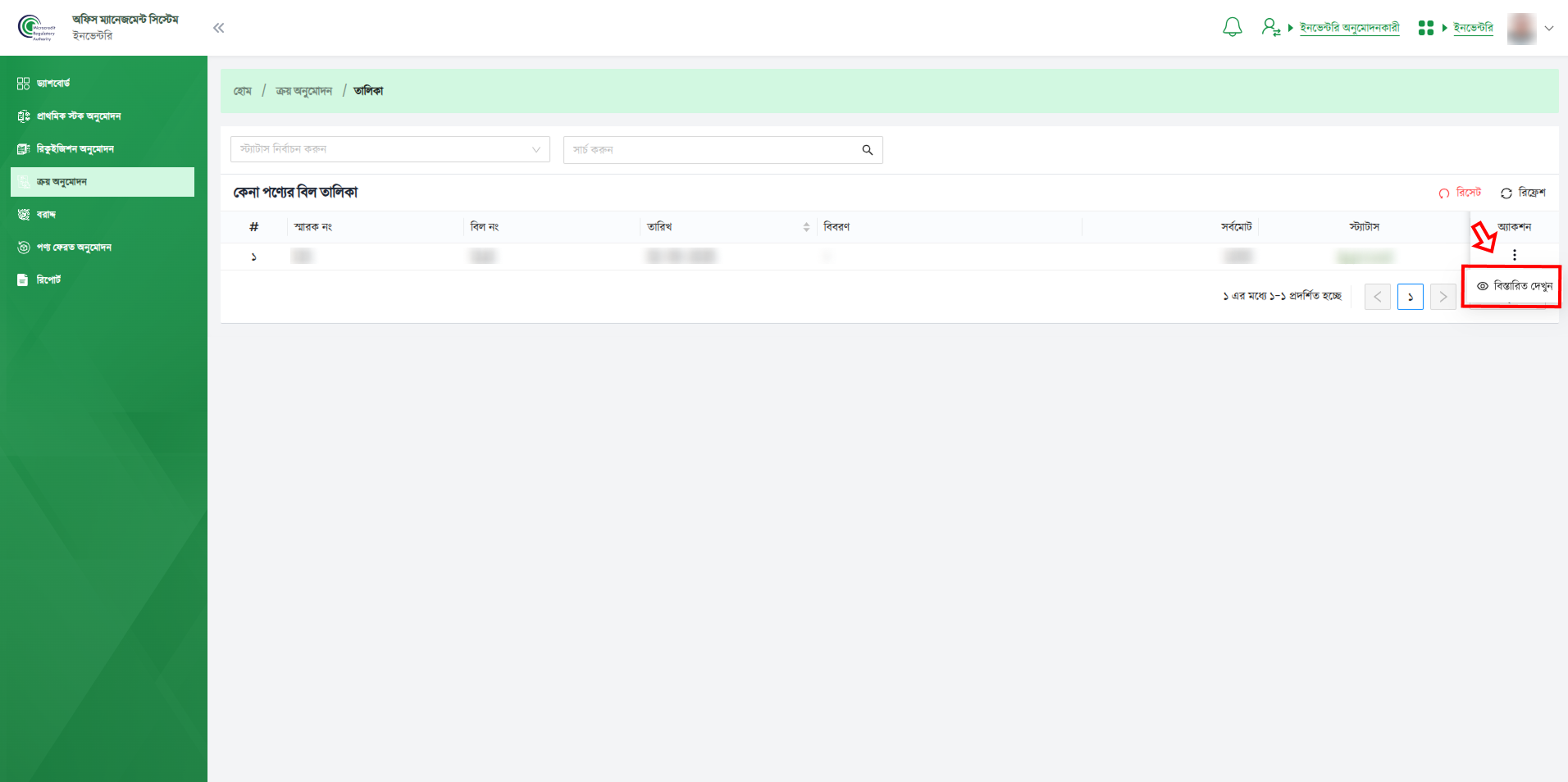The height and width of the screenshot is (782, 1568).
Task: Click the user role switch icon
Action: point(1270,28)
